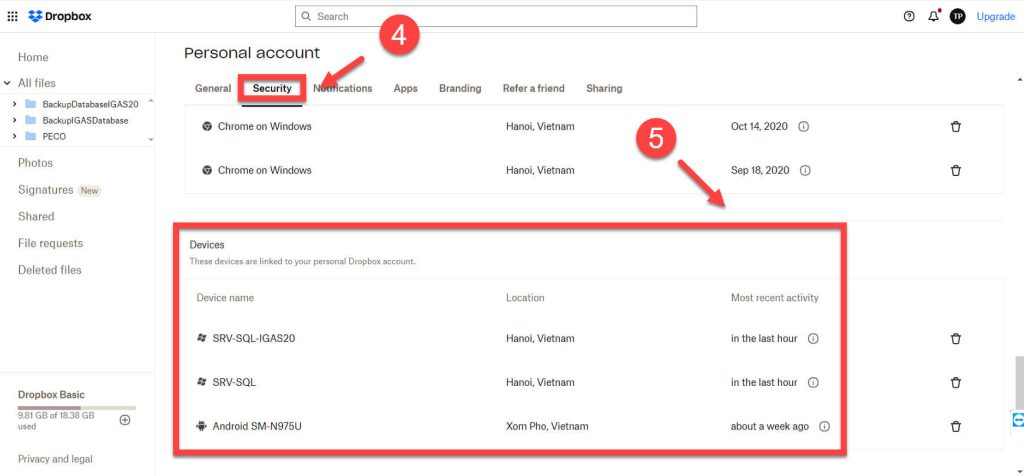Open the help question mark icon

909,16
